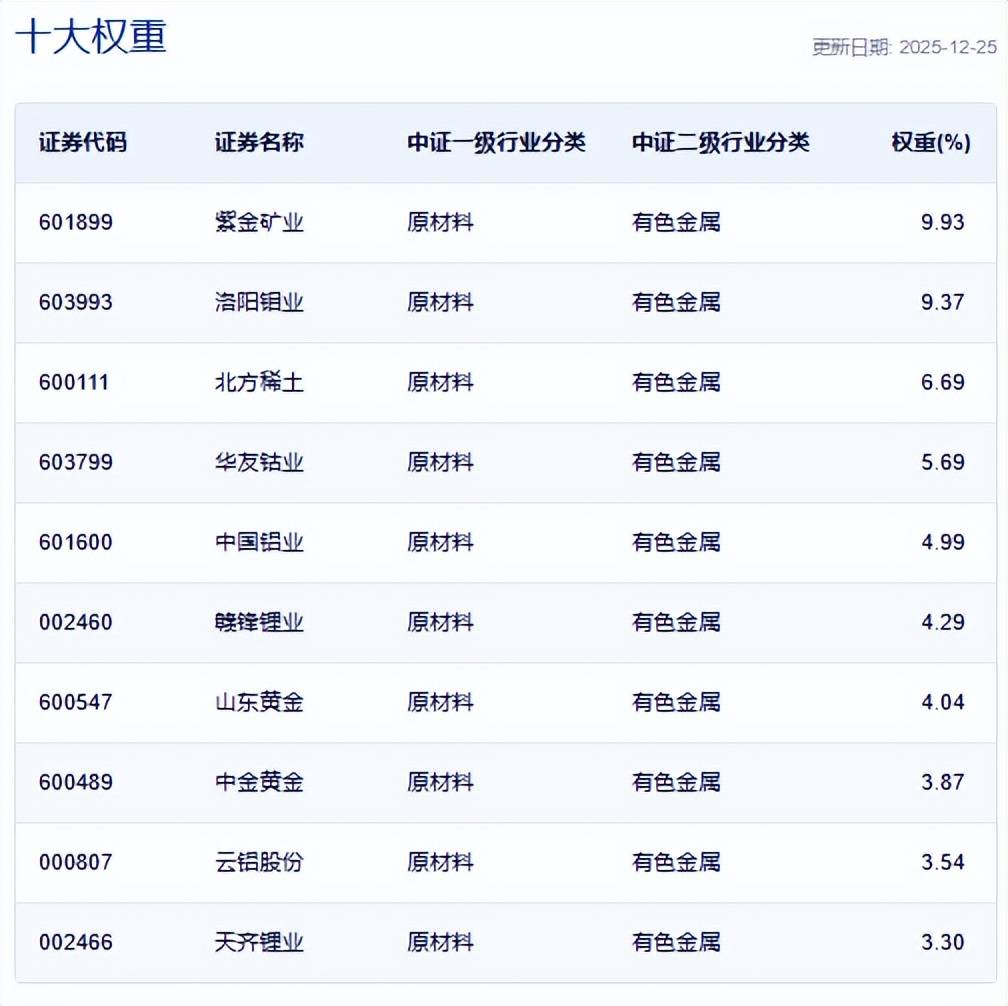
Task: Click 有色金属 in the 华友钴业 row
Action: click(x=676, y=462)
